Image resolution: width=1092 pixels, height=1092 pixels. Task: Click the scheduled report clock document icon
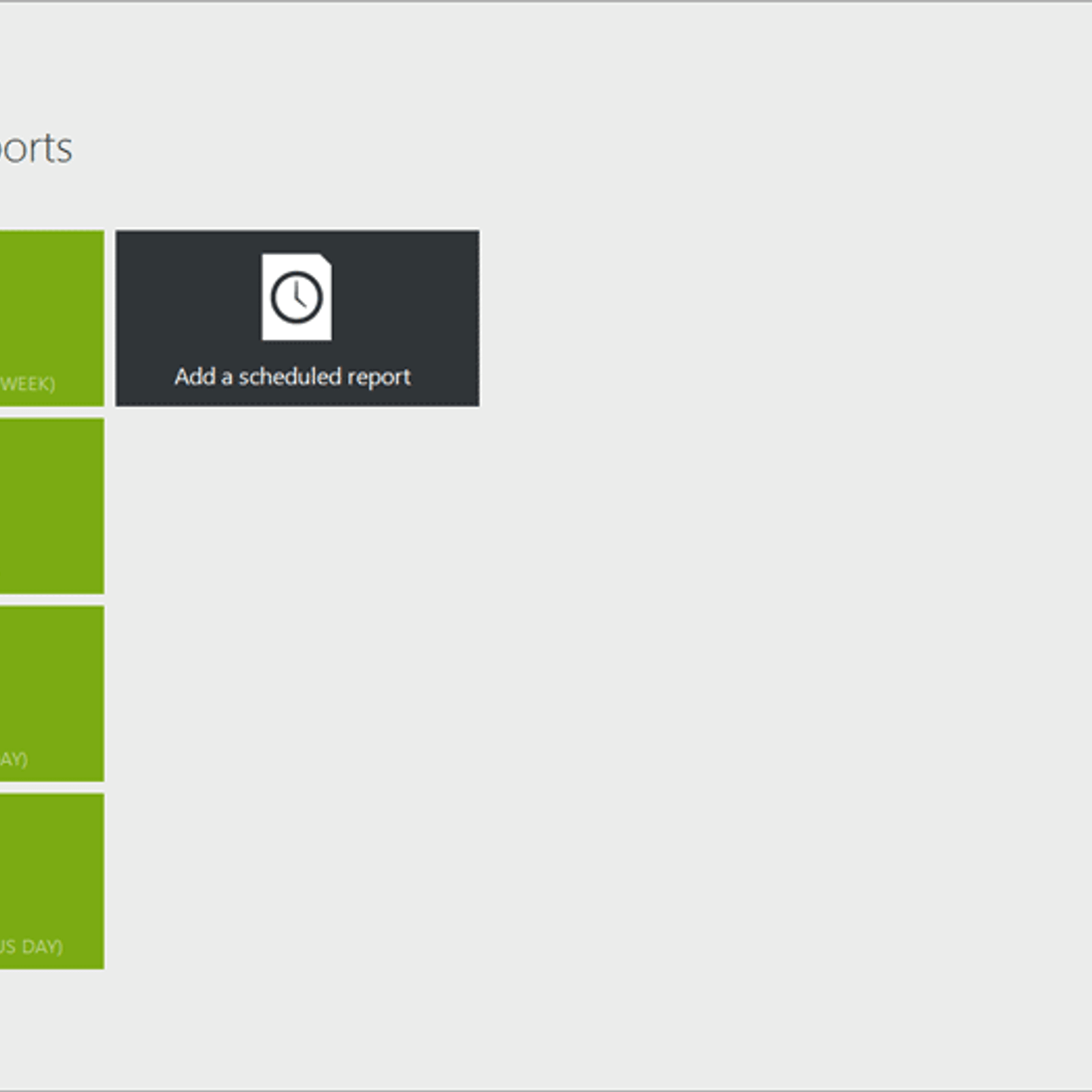point(297,297)
